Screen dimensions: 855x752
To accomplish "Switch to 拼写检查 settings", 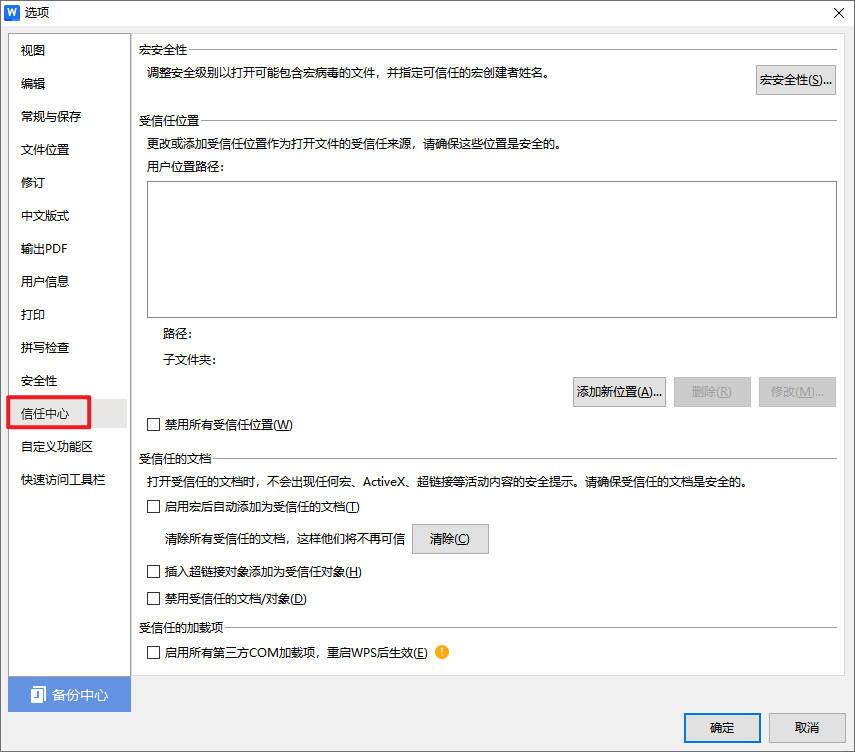I will [x=46, y=347].
